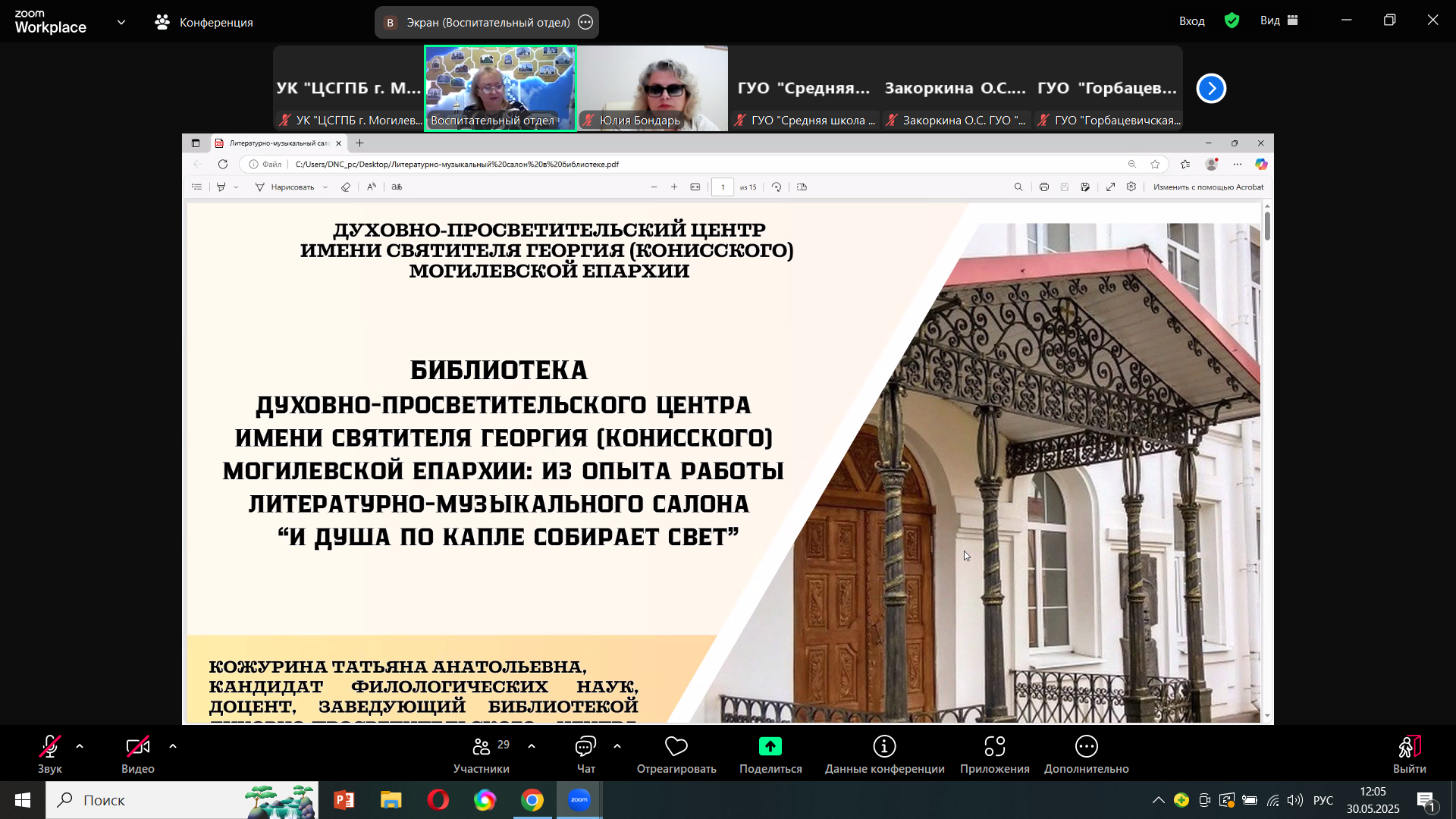Open Нарисовать pen options dropdown arrow
This screenshot has height=819, width=1456.
point(325,187)
